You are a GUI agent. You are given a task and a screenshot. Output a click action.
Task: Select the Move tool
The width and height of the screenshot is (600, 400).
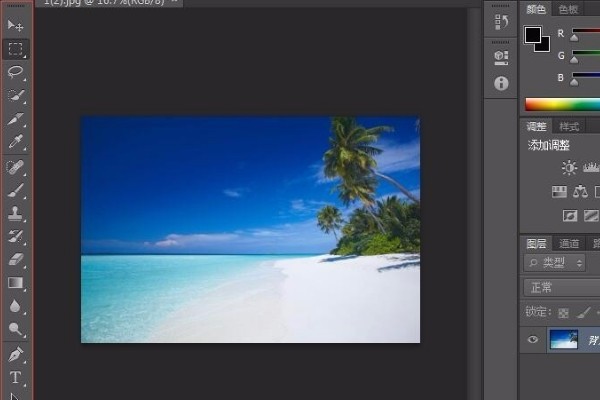click(15, 25)
